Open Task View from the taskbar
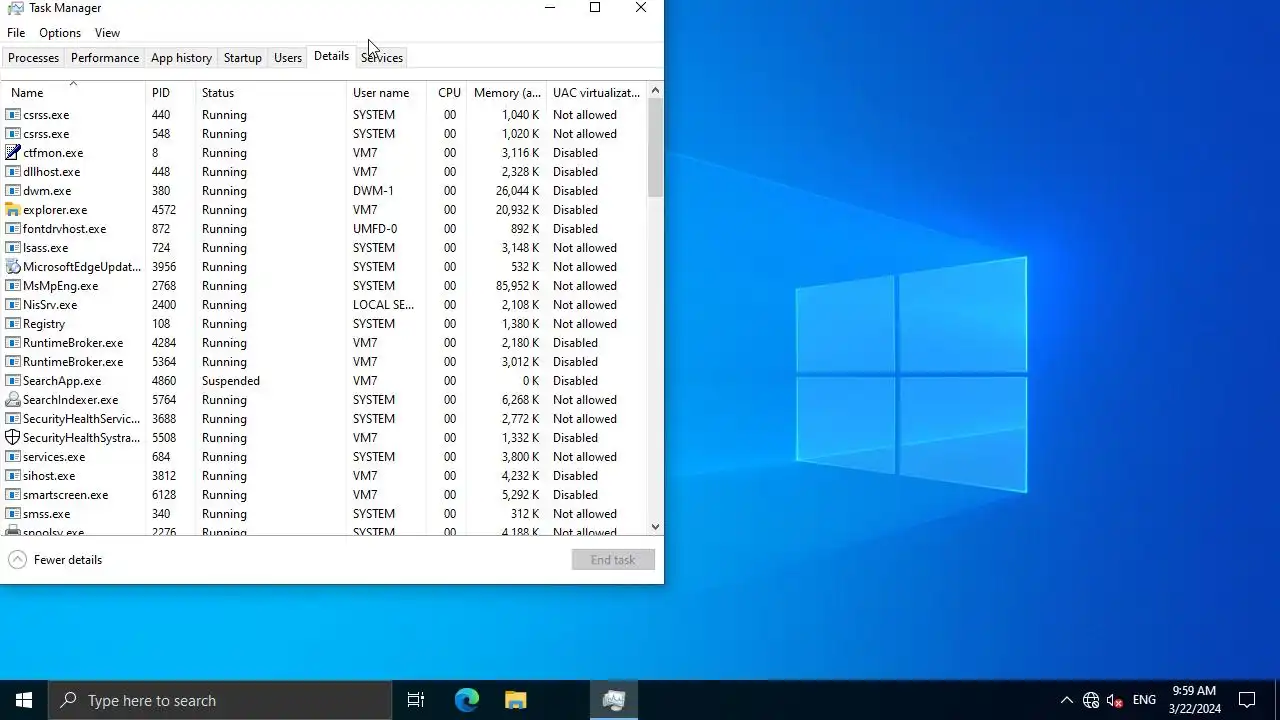This screenshot has width=1280, height=720. point(416,700)
